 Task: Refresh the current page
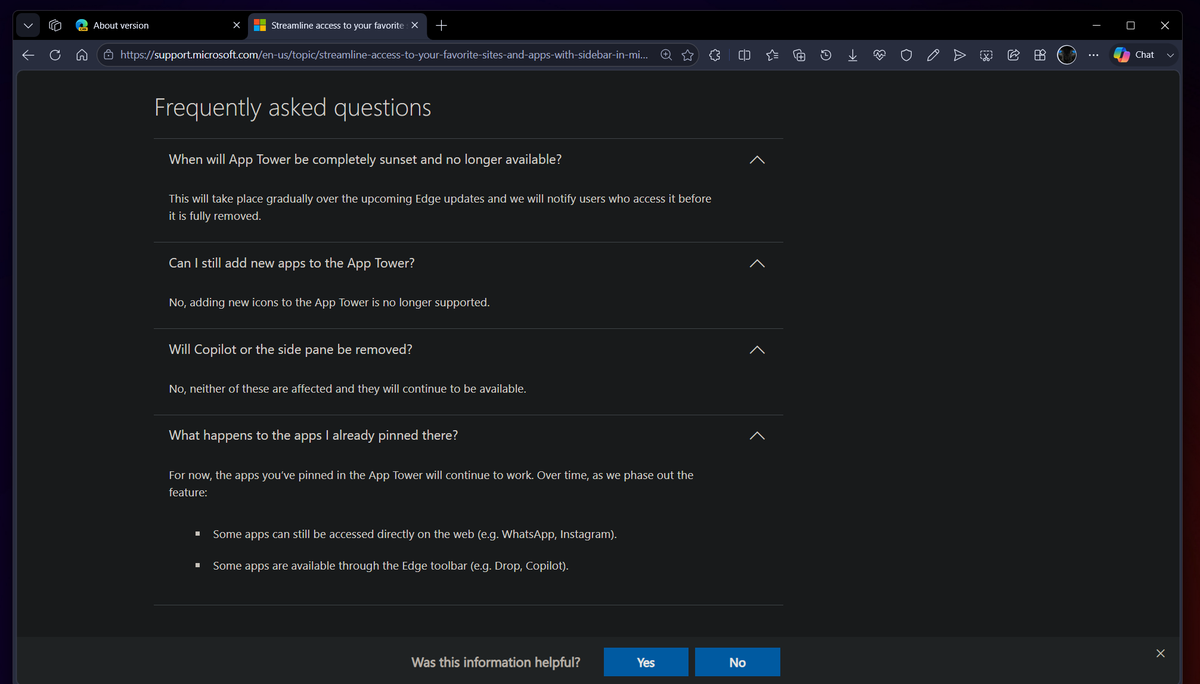click(55, 55)
